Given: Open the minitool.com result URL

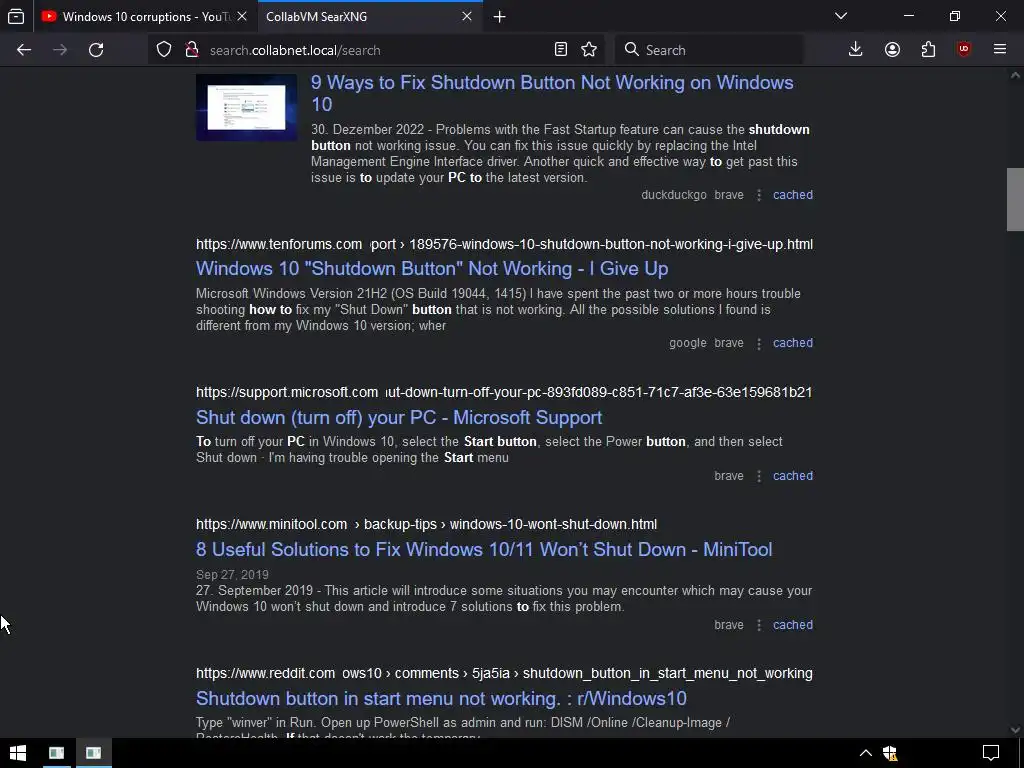Looking at the screenshot, I should click(426, 524).
